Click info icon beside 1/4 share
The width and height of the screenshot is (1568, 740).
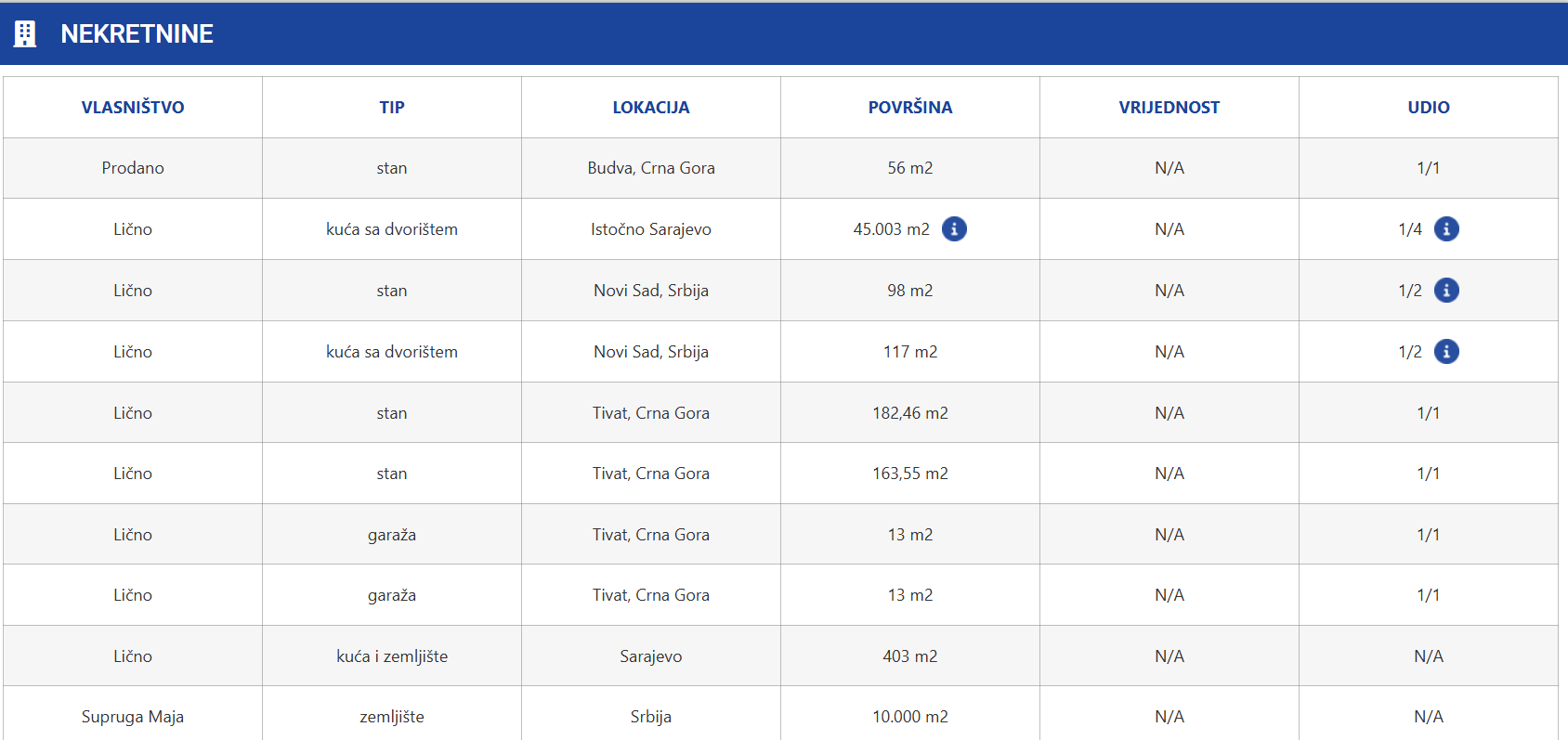coord(1446,229)
